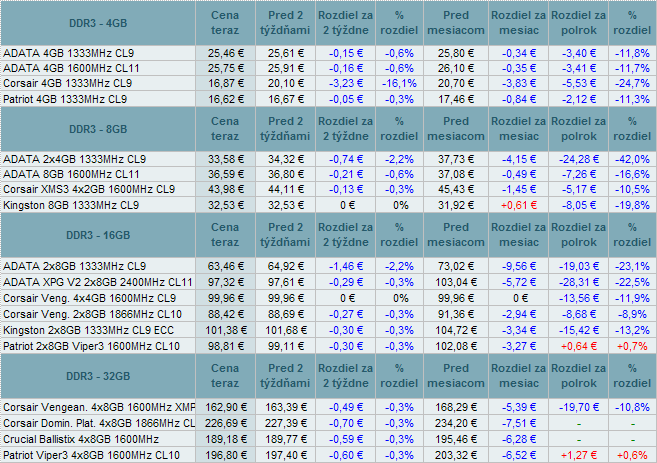Click Crucial Ballistix 4x8GB 1600MHz name
657x463 pixels.
click(x=81, y=439)
